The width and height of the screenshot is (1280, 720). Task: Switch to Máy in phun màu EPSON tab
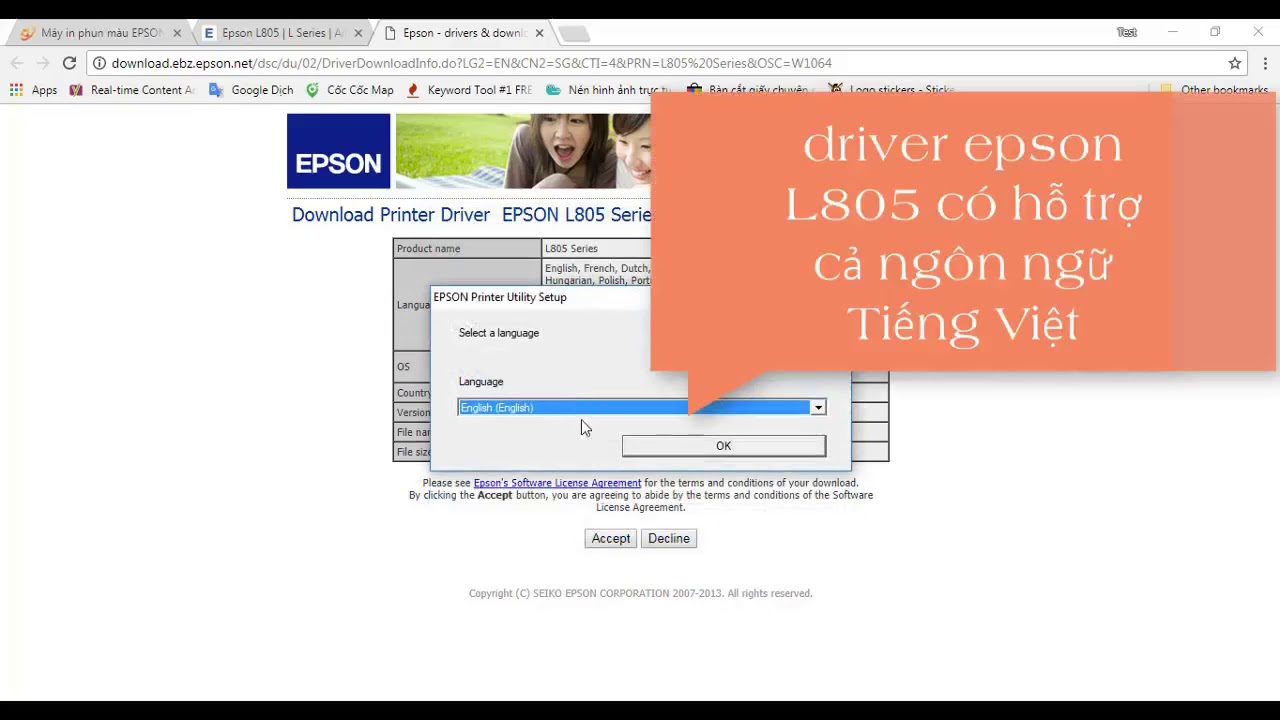coord(100,33)
